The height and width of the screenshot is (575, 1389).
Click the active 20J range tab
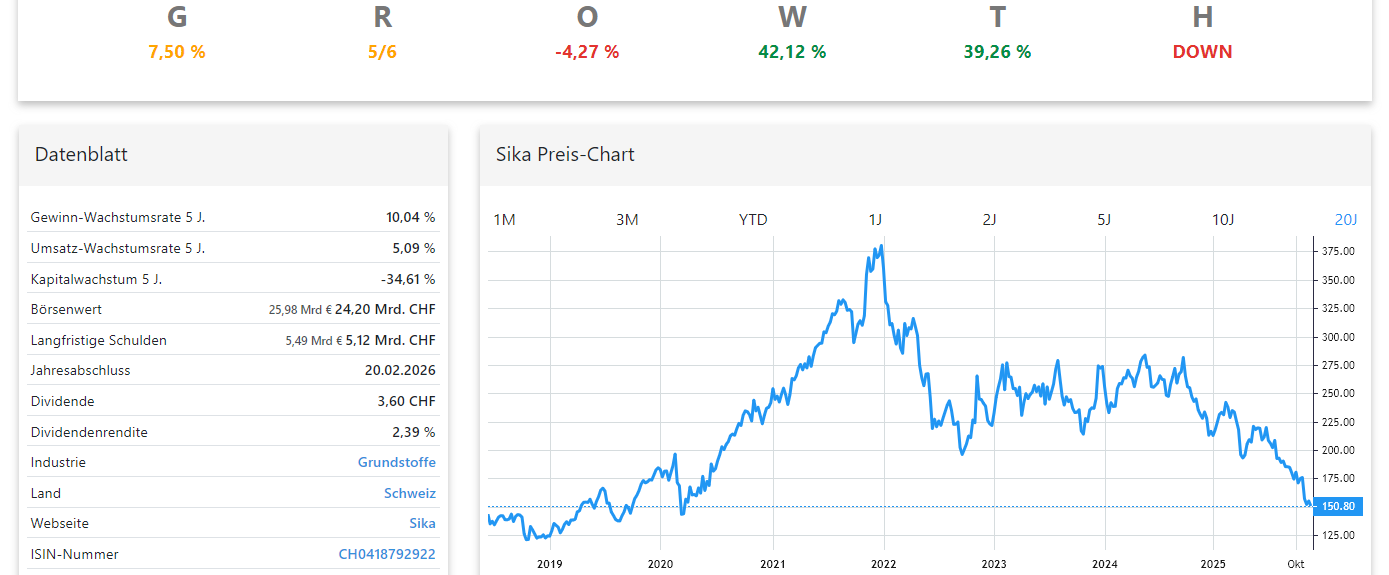(x=1345, y=220)
